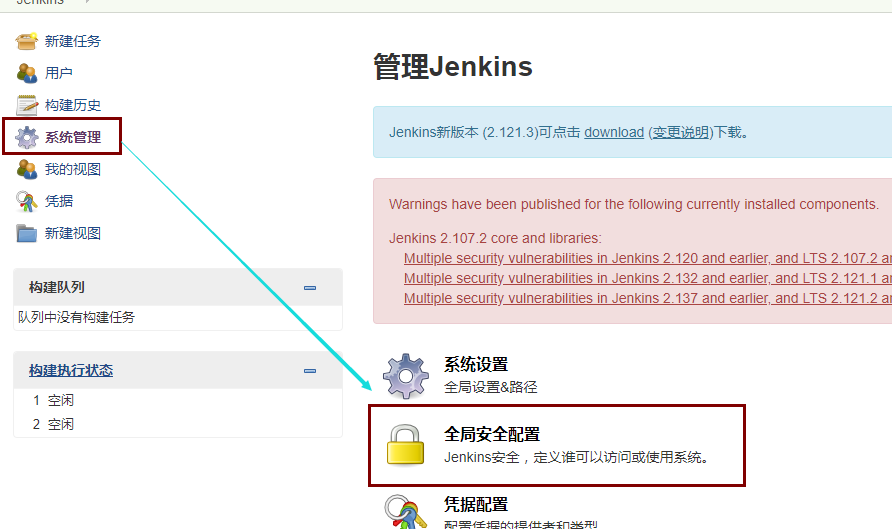
Task: Open 凭据配置 heading
Action: pos(476,505)
